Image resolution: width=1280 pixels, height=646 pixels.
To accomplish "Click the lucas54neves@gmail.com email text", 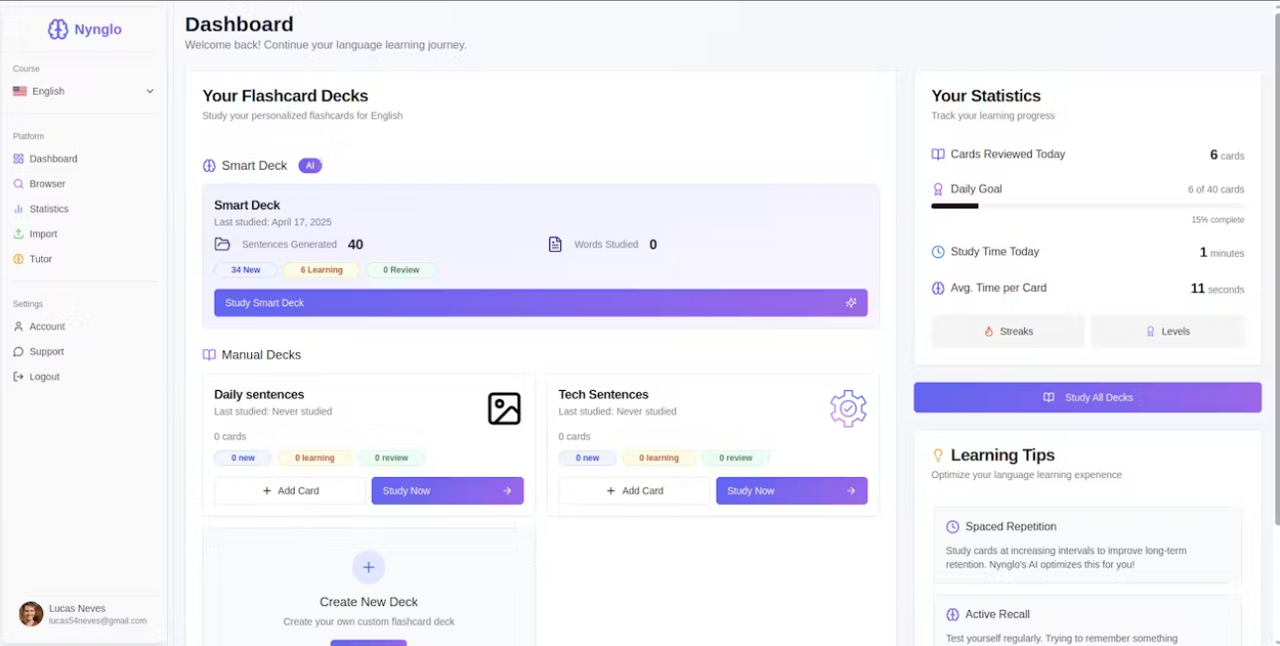I will 98,621.
